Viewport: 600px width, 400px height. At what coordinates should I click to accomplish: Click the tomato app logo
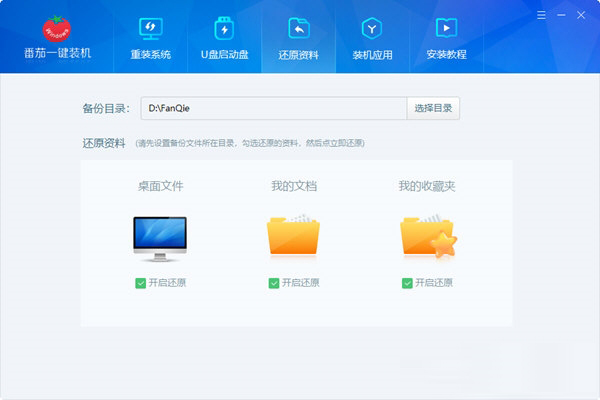click(x=57, y=27)
